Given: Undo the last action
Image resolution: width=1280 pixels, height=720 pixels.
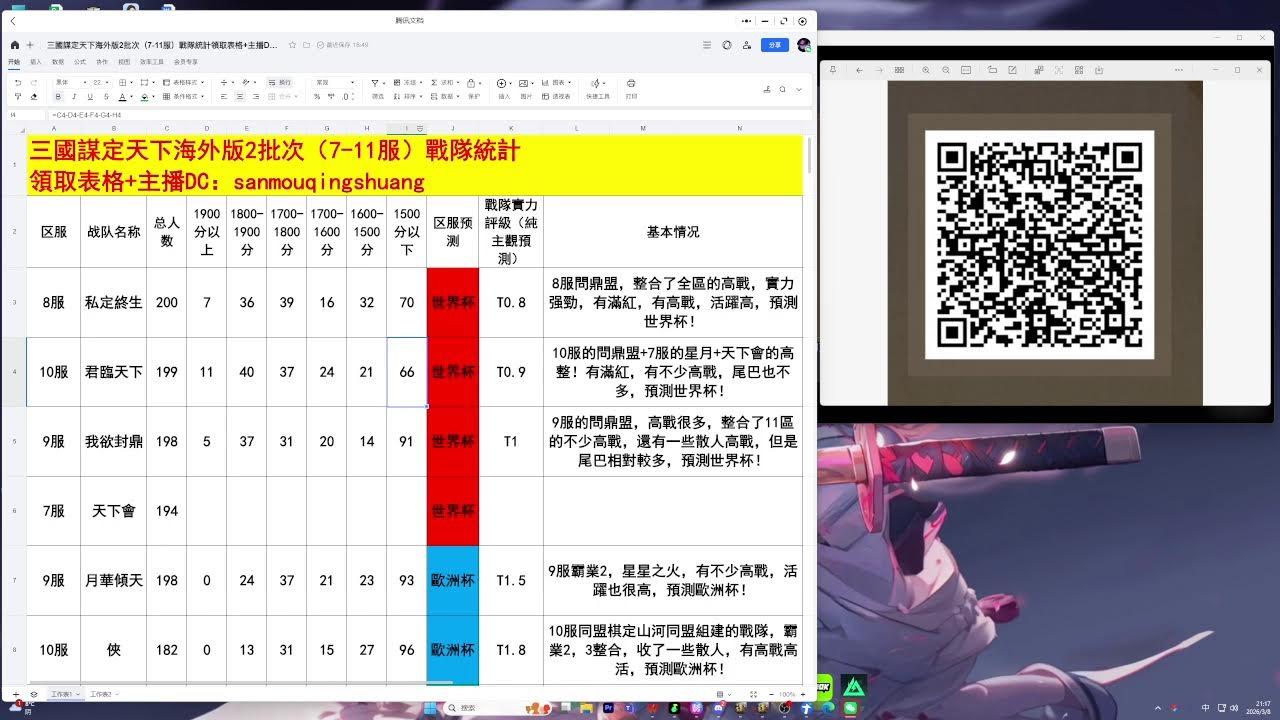Looking at the screenshot, I should [18, 83].
